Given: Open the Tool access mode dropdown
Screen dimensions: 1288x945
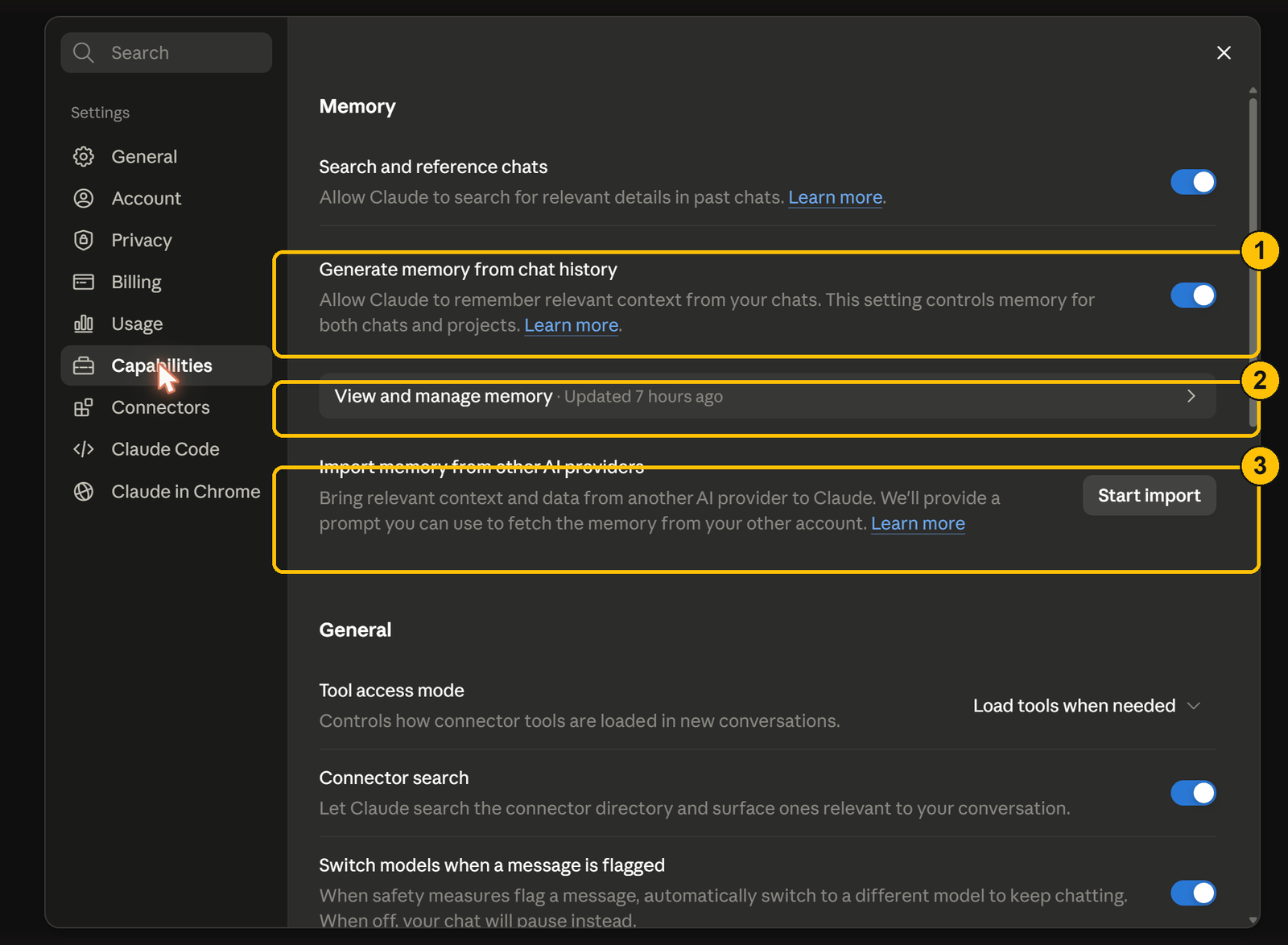Looking at the screenshot, I should tap(1087, 706).
